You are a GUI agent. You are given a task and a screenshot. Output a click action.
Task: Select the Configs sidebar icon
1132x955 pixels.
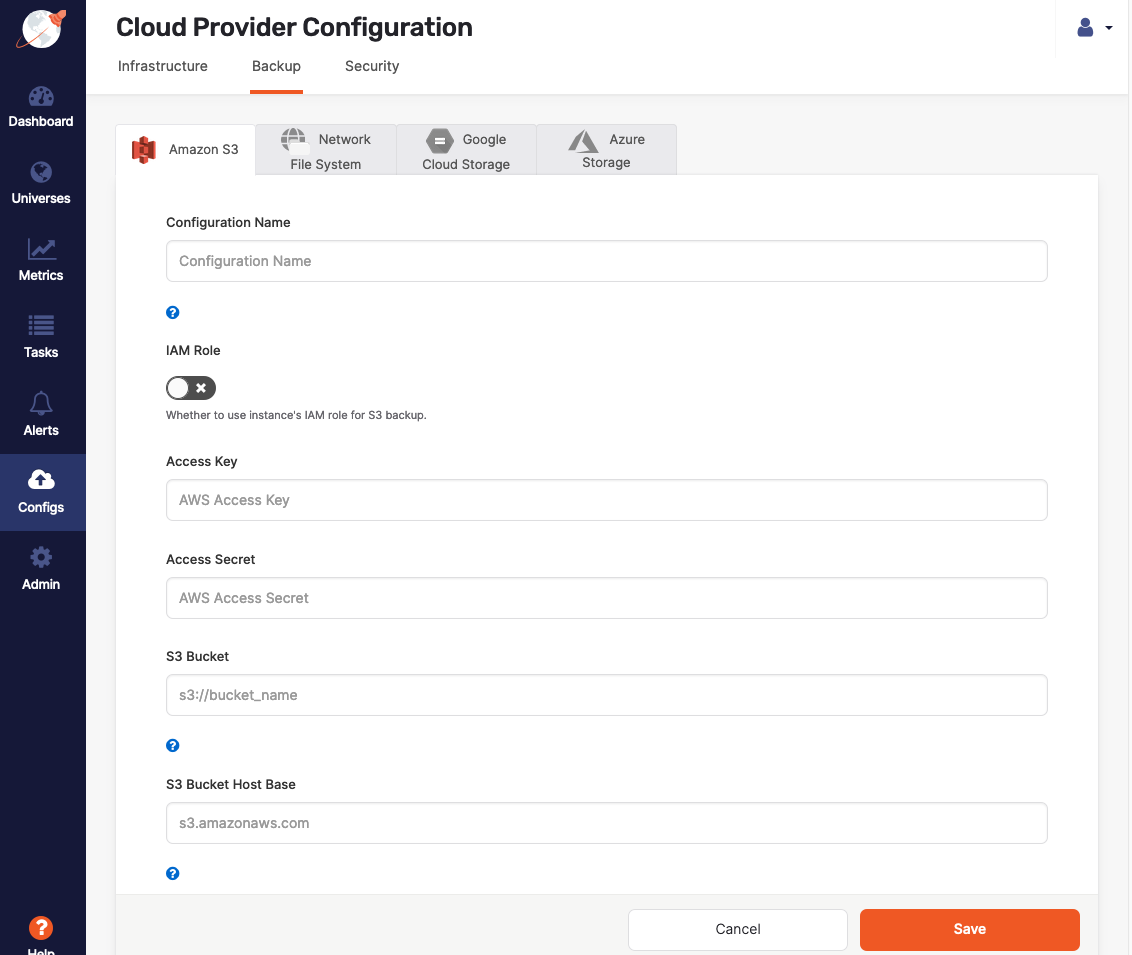click(41, 492)
